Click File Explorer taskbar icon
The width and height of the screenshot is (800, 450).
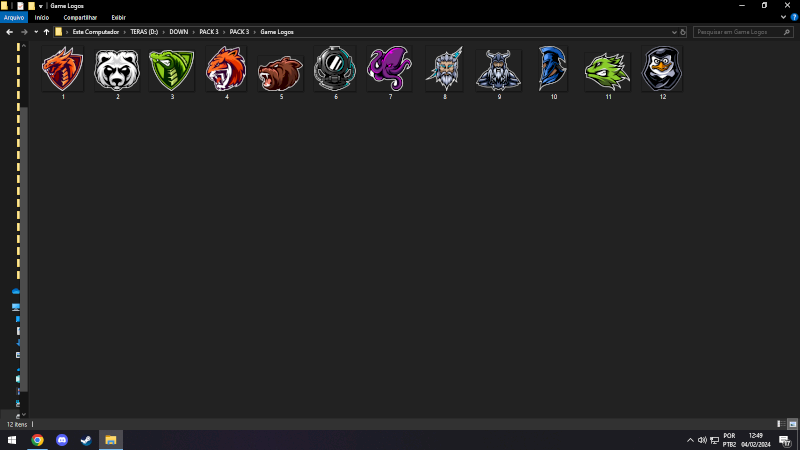click(111, 440)
